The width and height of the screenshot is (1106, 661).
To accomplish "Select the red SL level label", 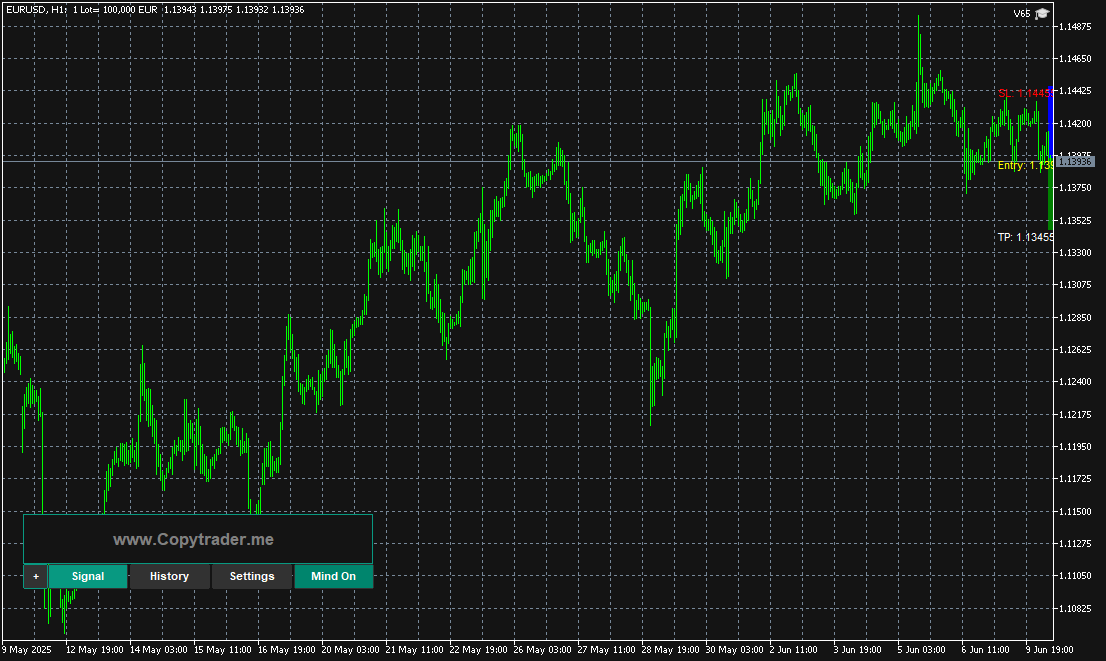I will pos(1026,93).
